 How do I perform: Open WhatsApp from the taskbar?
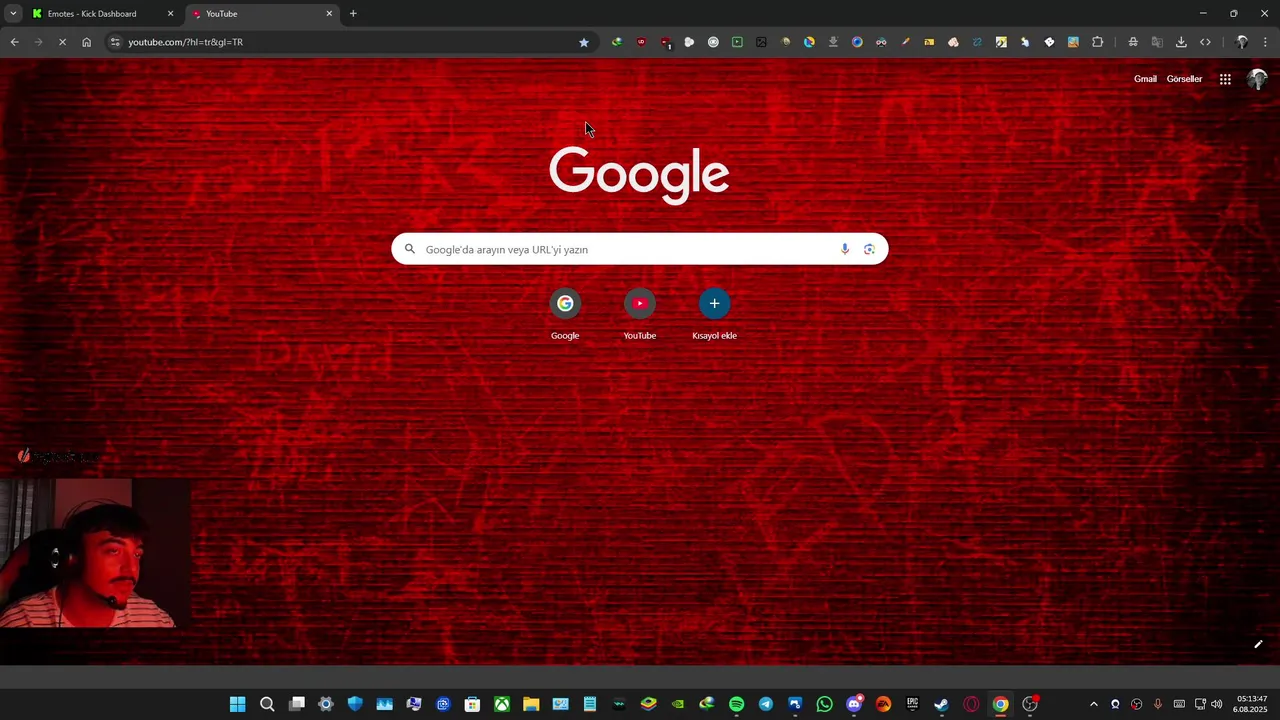825,704
